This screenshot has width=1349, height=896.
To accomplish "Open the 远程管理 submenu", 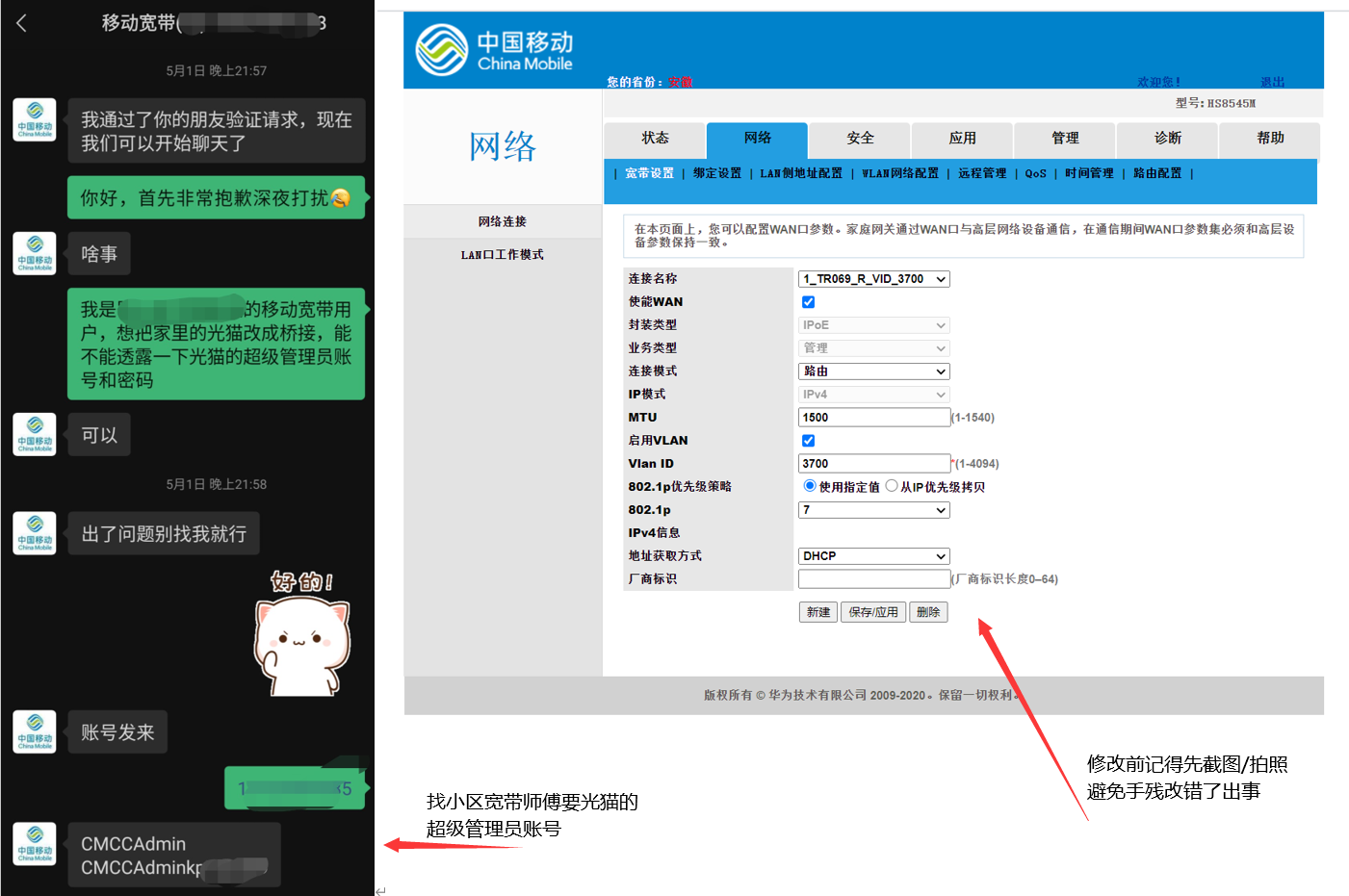I will coord(982,173).
